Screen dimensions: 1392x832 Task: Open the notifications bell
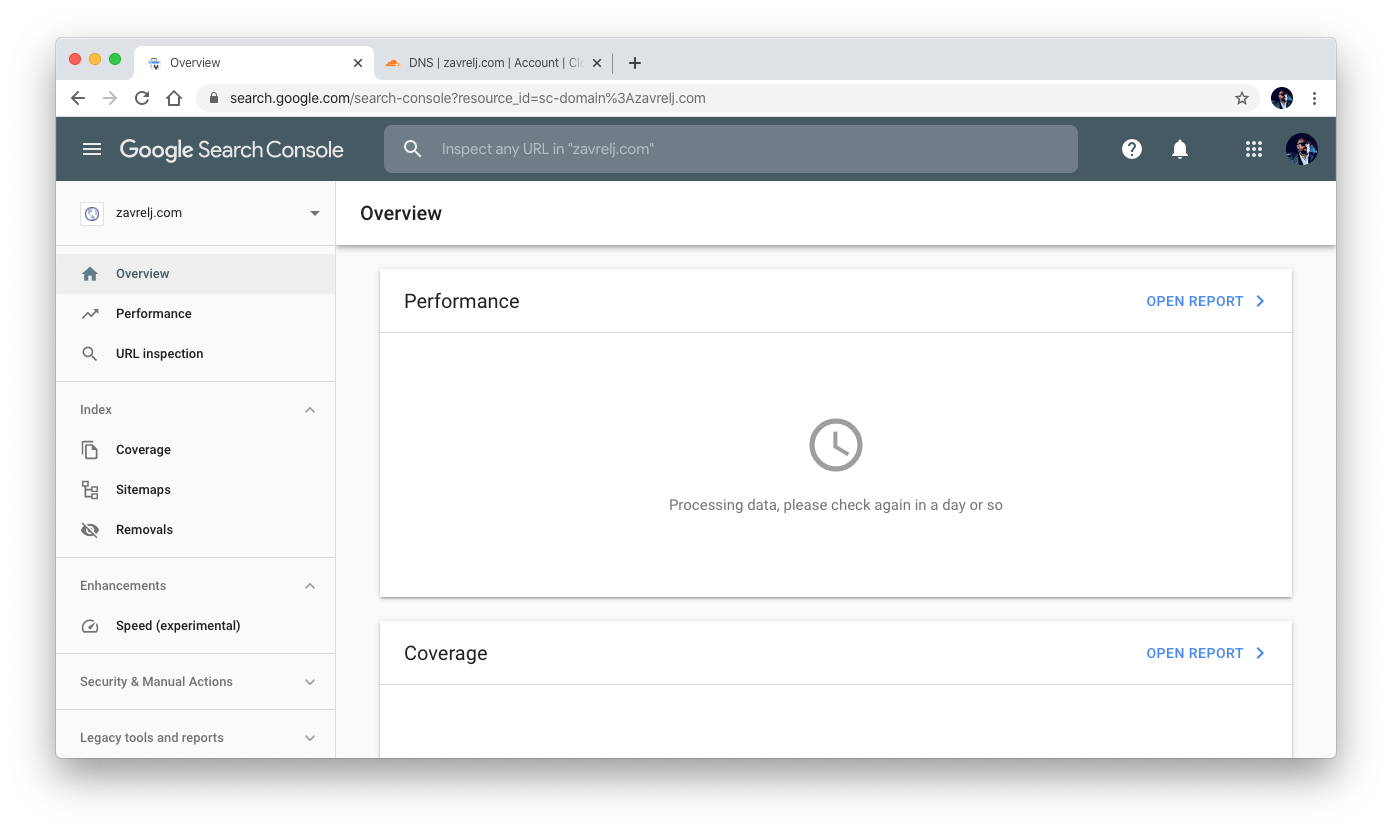tap(1180, 149)
